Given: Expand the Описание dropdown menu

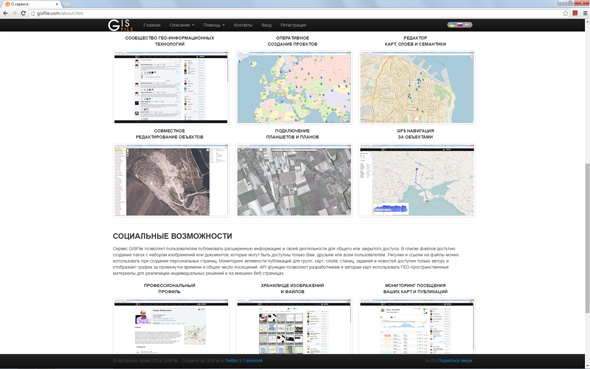Looking at the screenshot, I should 182,25.
